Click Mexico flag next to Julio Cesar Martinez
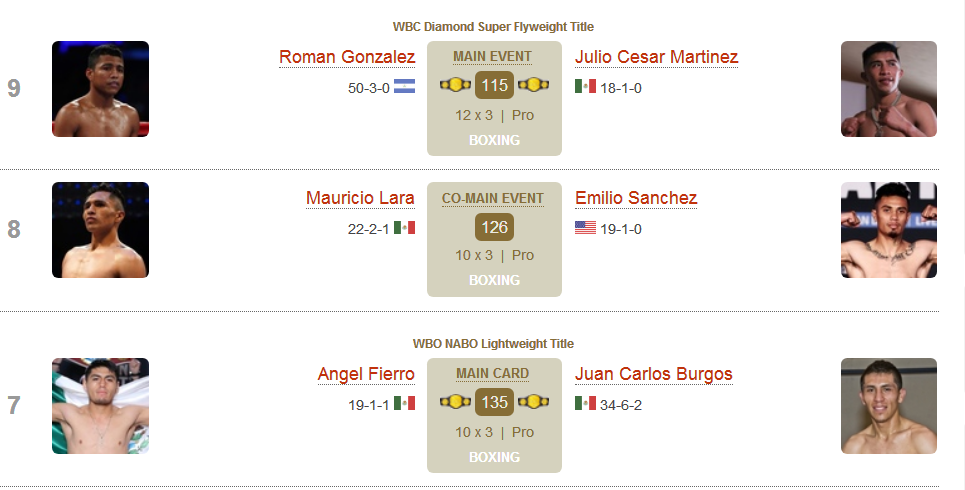The height and width of the screenshot is (490, 965). (585, 86)
